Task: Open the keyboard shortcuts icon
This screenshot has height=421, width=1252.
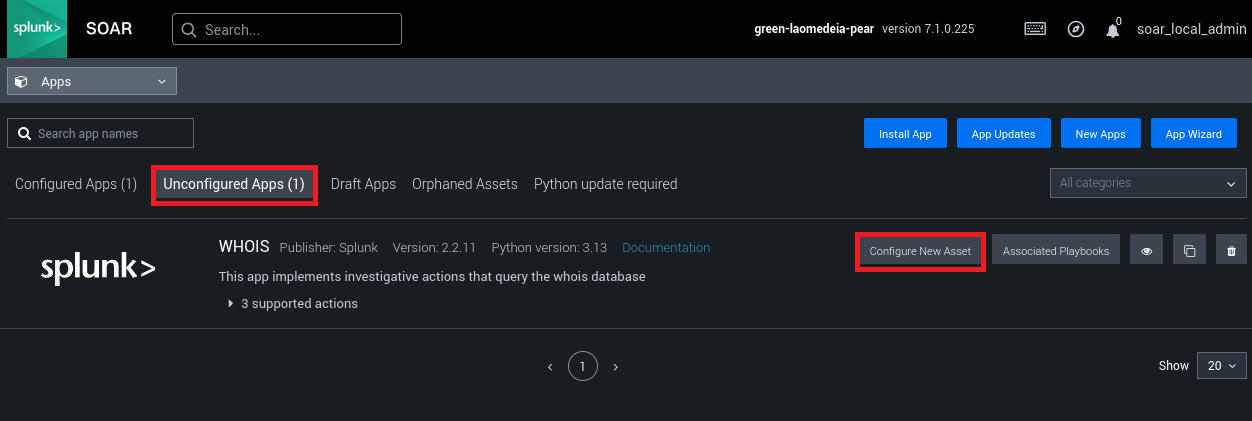Action: click(1035, 29)
